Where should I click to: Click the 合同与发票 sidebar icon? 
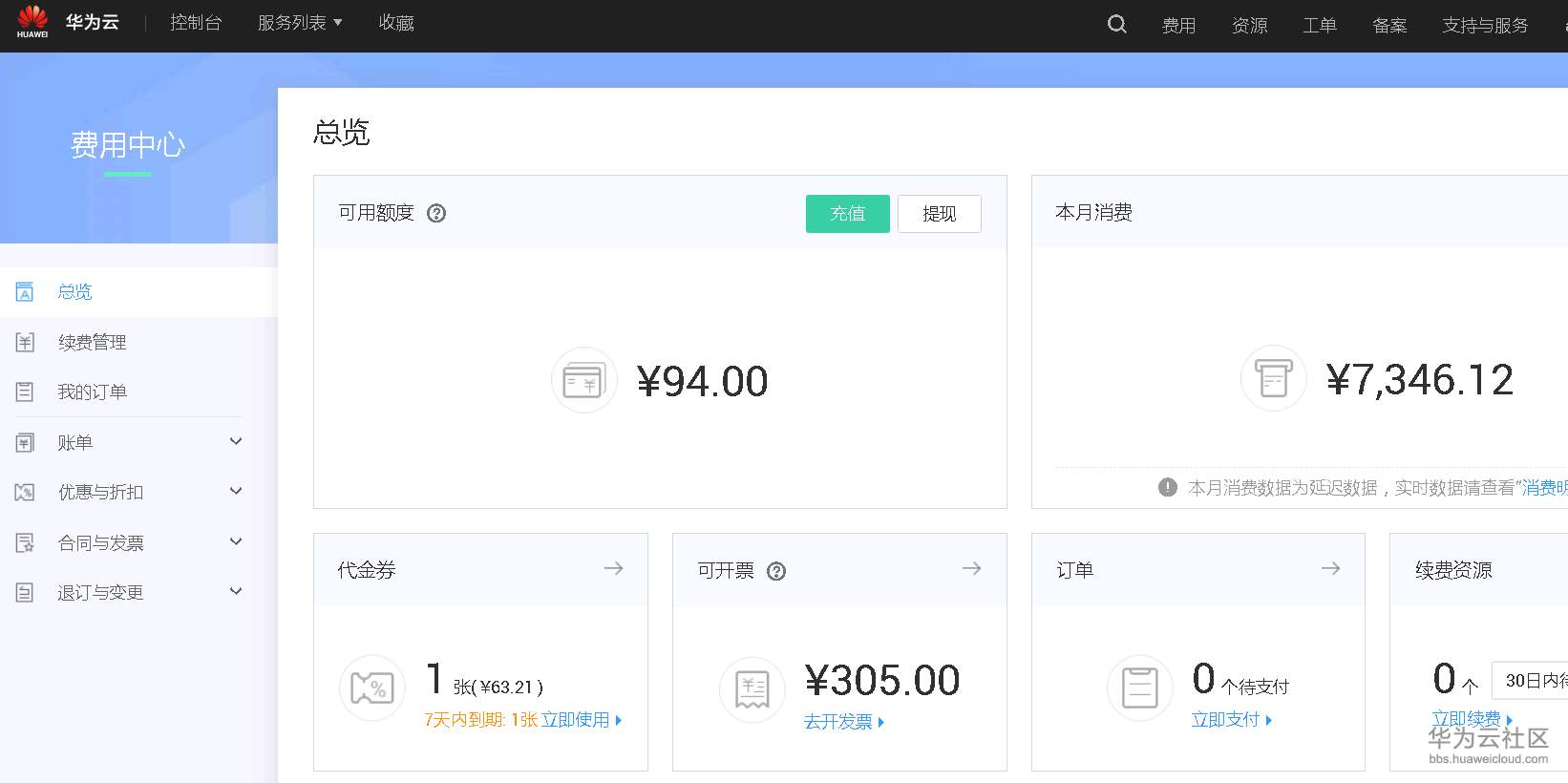pyautogui.click(x=25, y=542)
